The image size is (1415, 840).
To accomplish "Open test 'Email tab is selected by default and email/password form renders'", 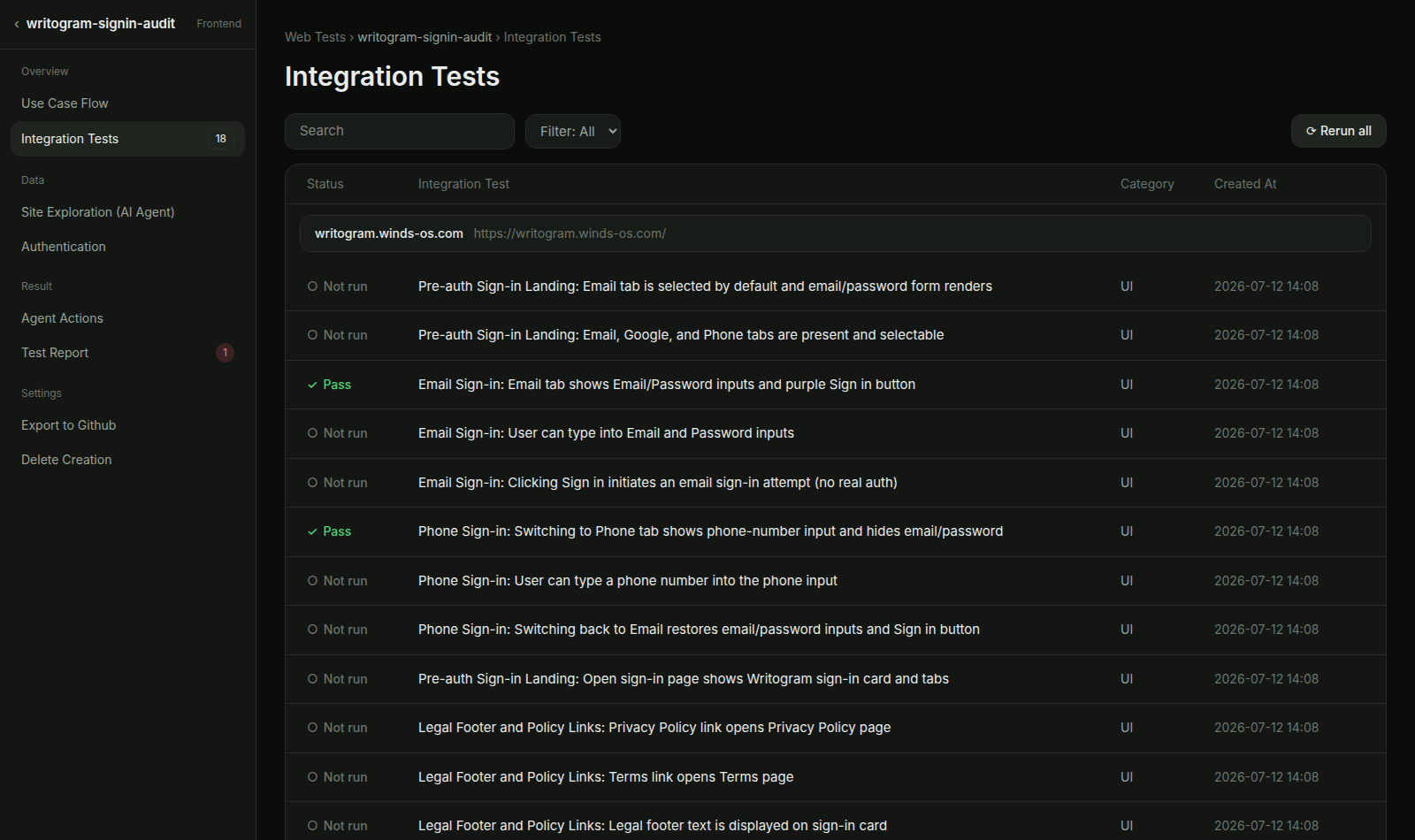I will tap(705, 286).
